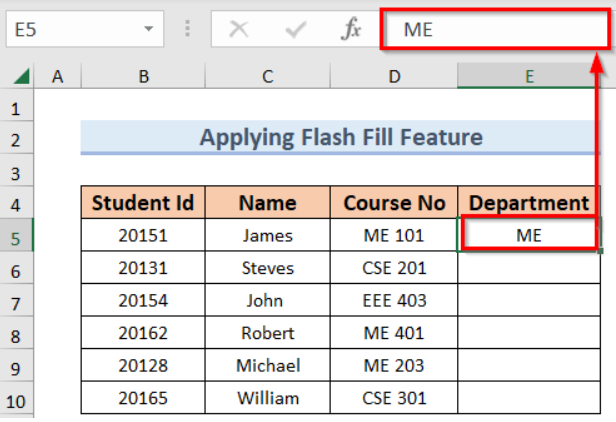Expand the Name Box dropdown arrow

149,30
